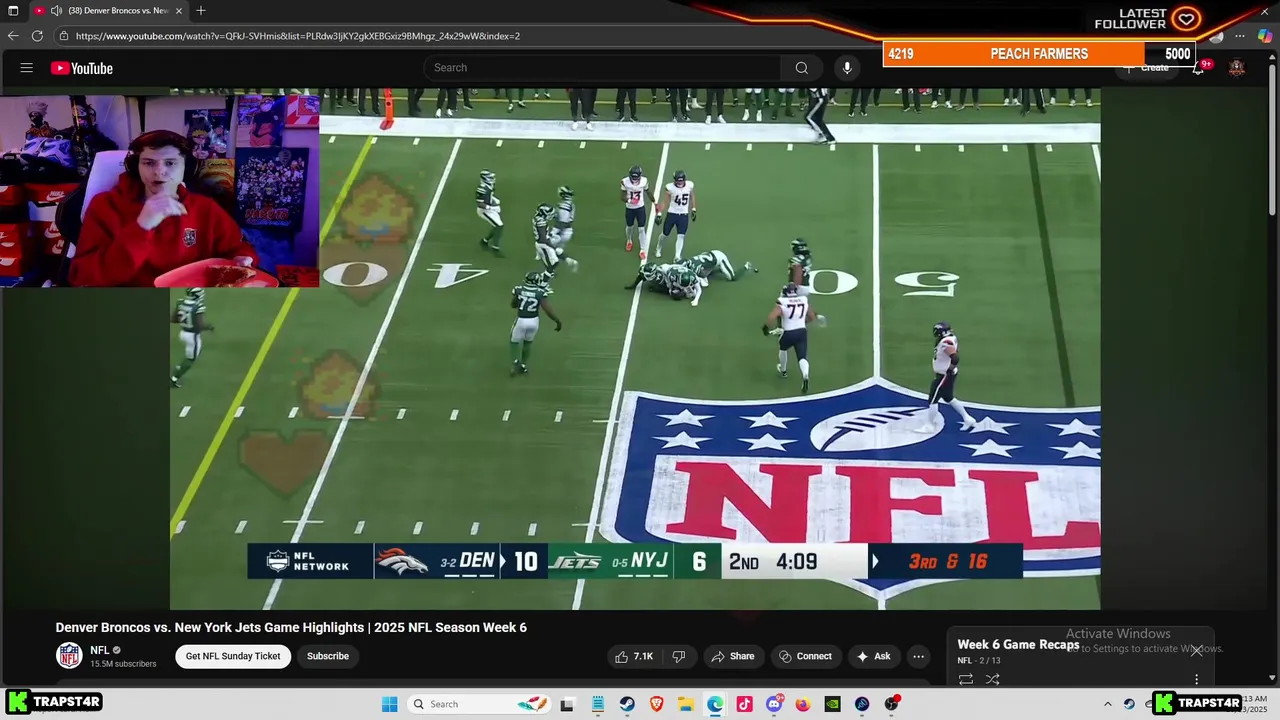
Task: Open playlist panel three-dot options menu
Action: (1196, 679)
